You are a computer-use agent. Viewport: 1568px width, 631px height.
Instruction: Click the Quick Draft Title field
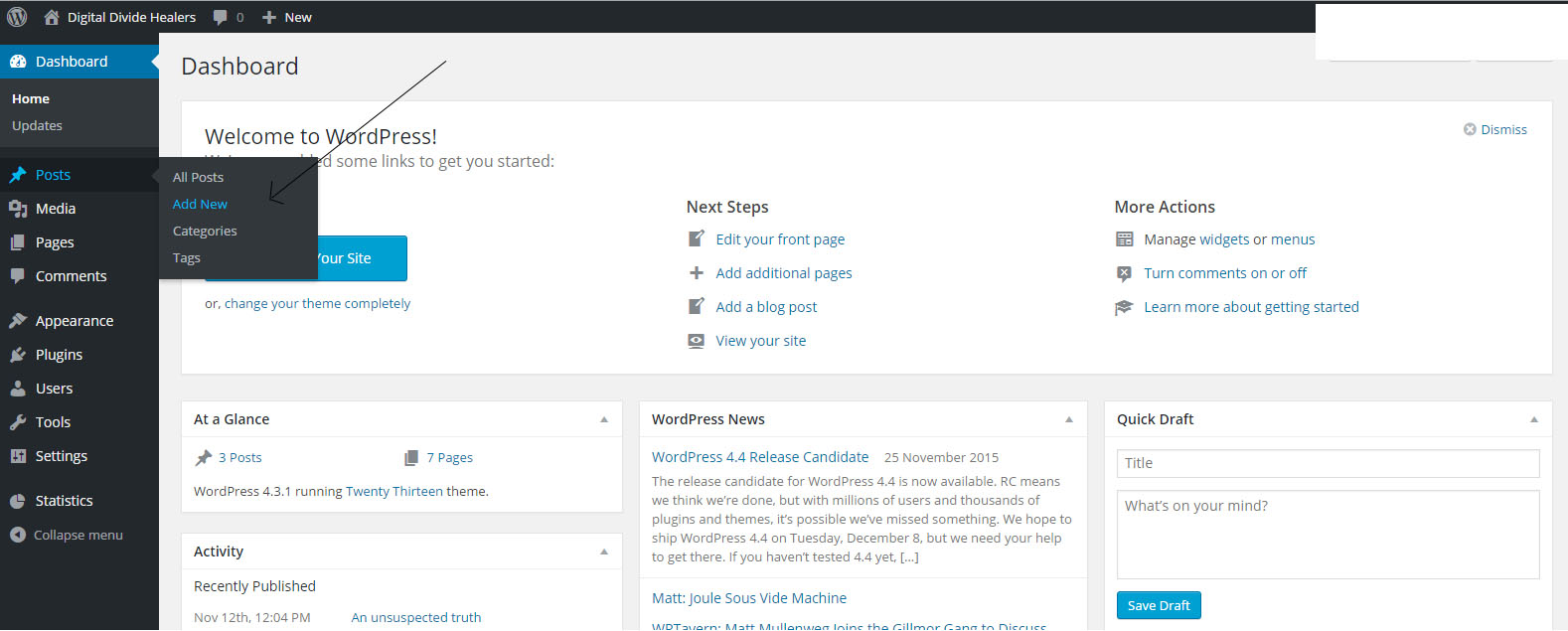tap(1328, 463)
